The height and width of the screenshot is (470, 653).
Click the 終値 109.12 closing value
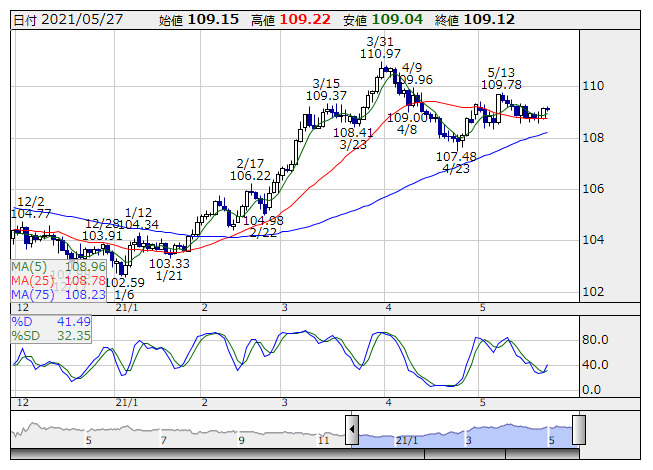[x=475, y=19]
